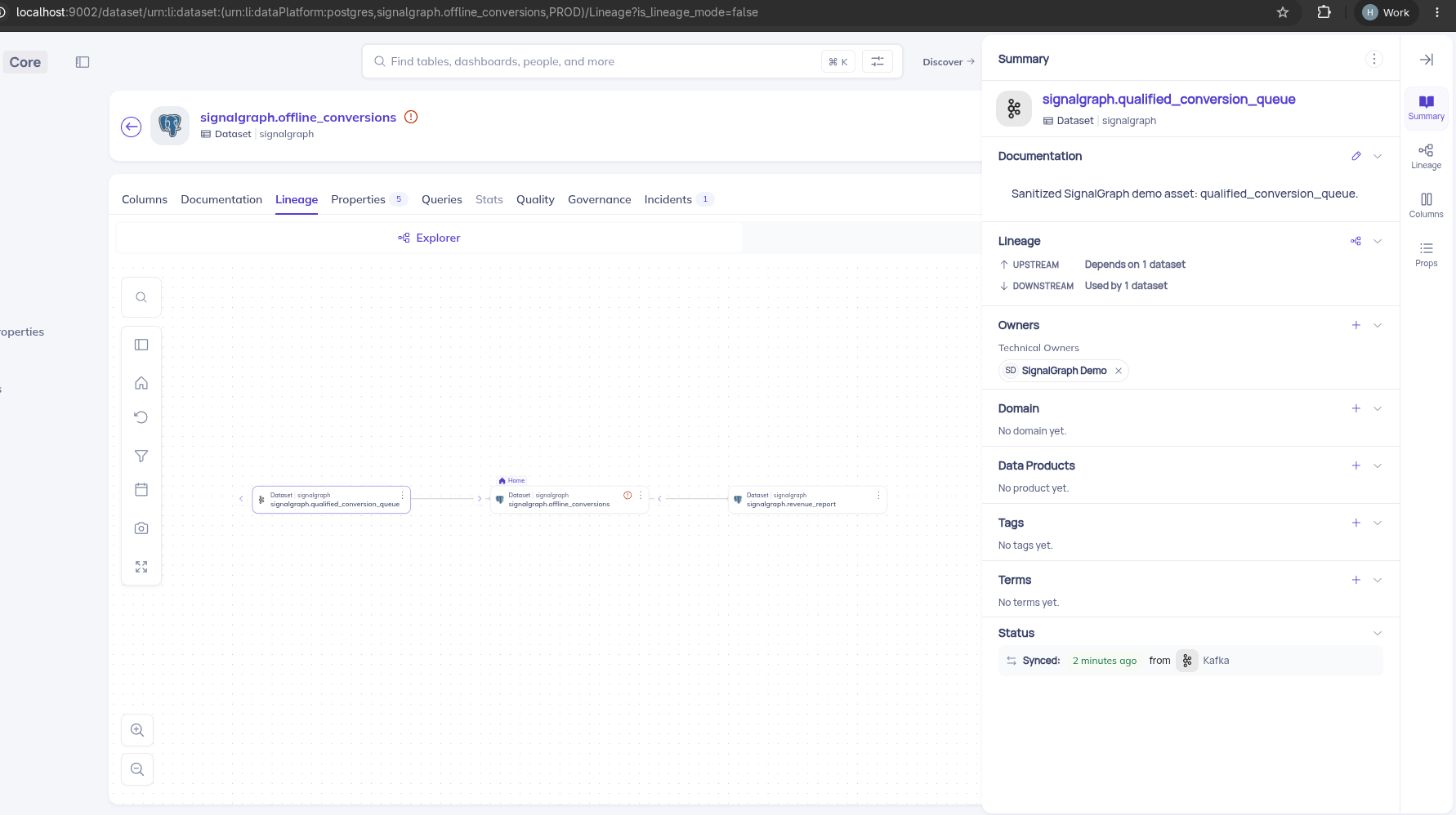Screen dimensions: 1456x815
Task: Zoom out on the lineage graph
Action: (137, 769)
